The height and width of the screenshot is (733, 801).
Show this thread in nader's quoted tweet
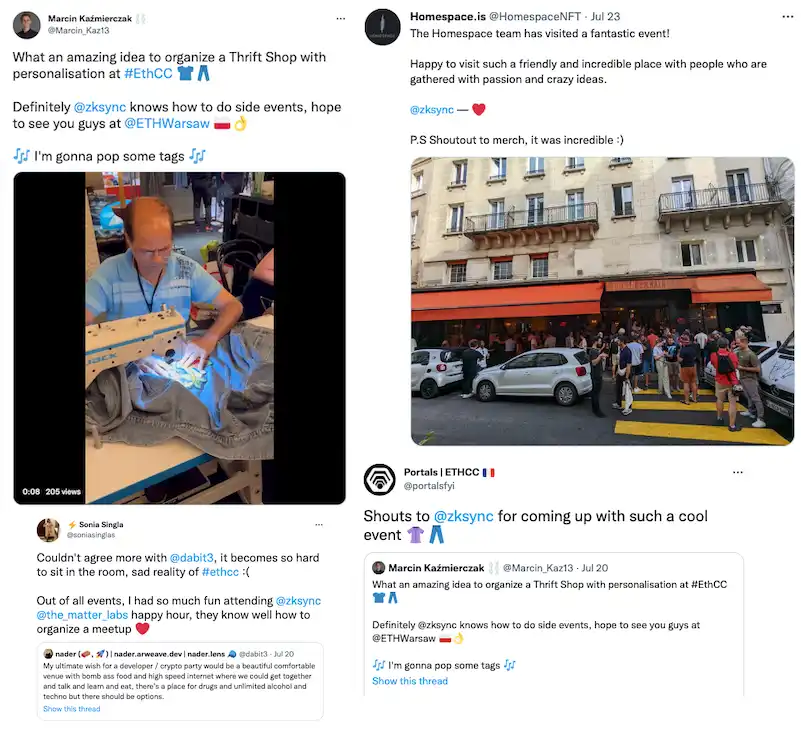pyautogui.click(x=72, y=709)
